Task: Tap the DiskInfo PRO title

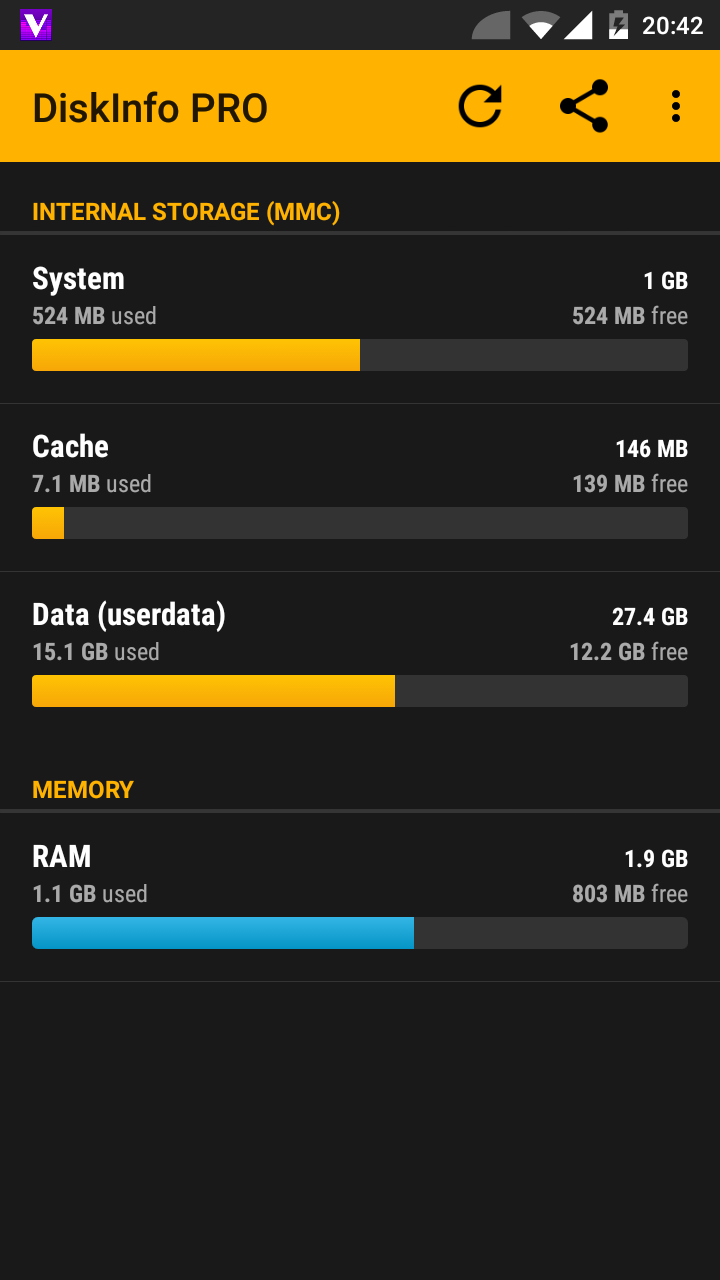Action: tap(150, 108)
